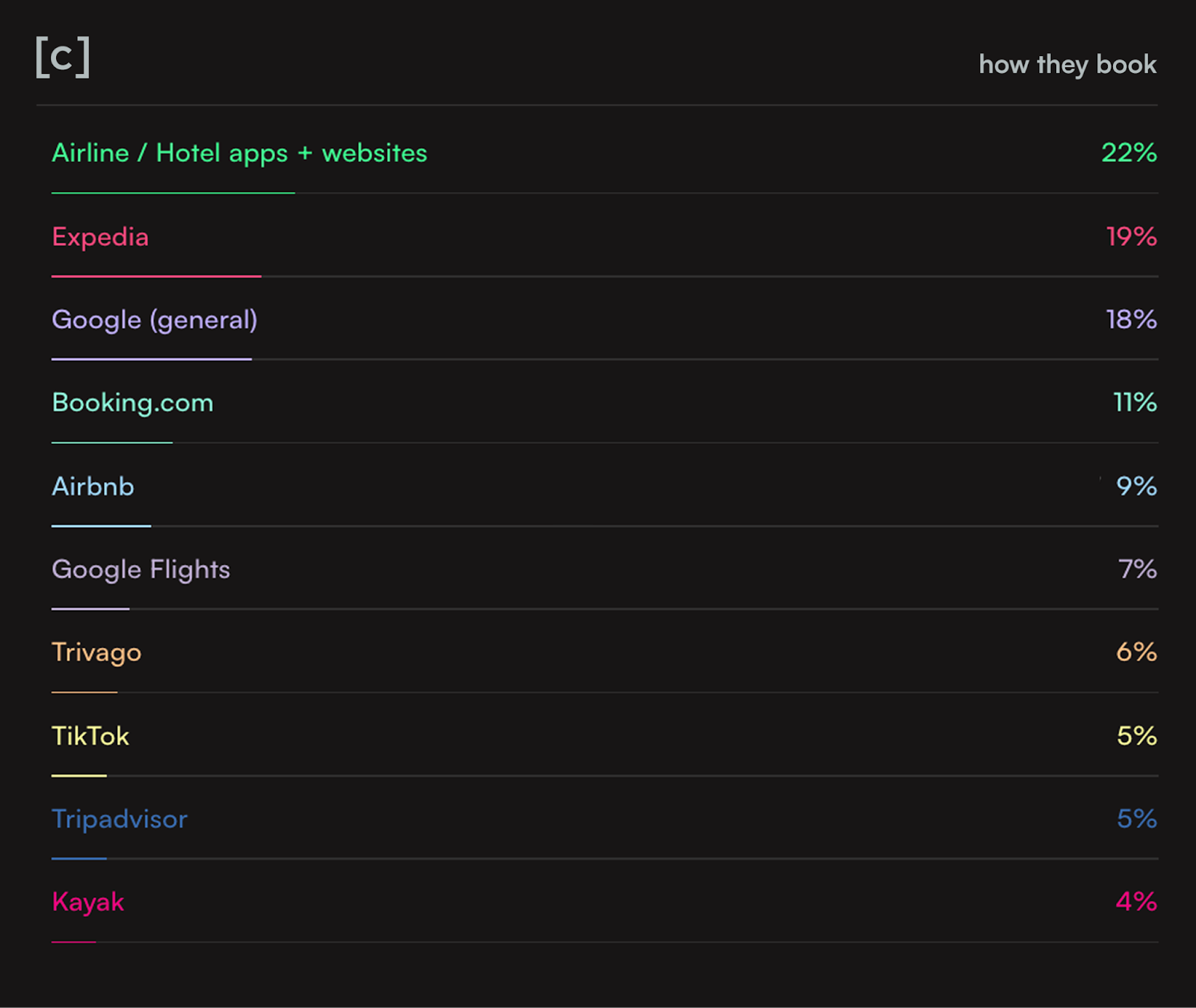1196x1008 pixels.
Task: Click the 'how they book' heading
Action: [1067, 65]
